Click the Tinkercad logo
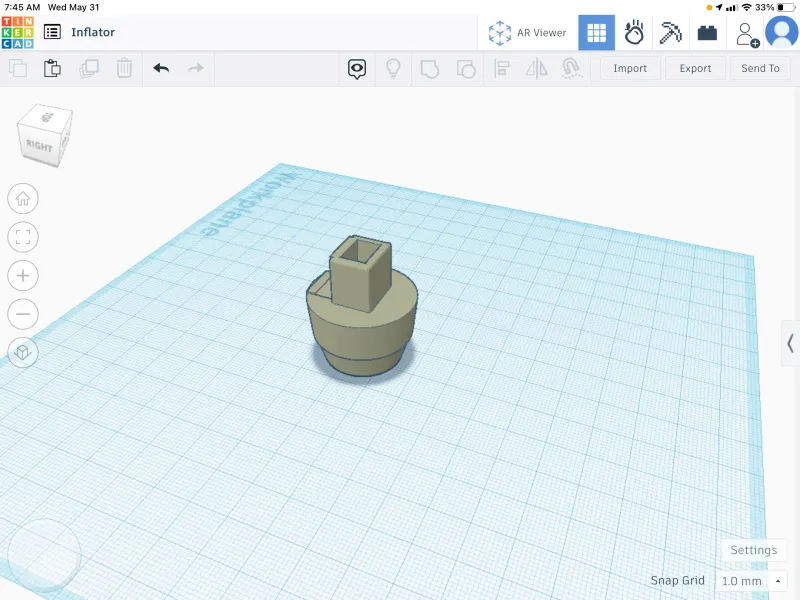The height and width of the screenshot is (600, 800). (x=17, y=32)
